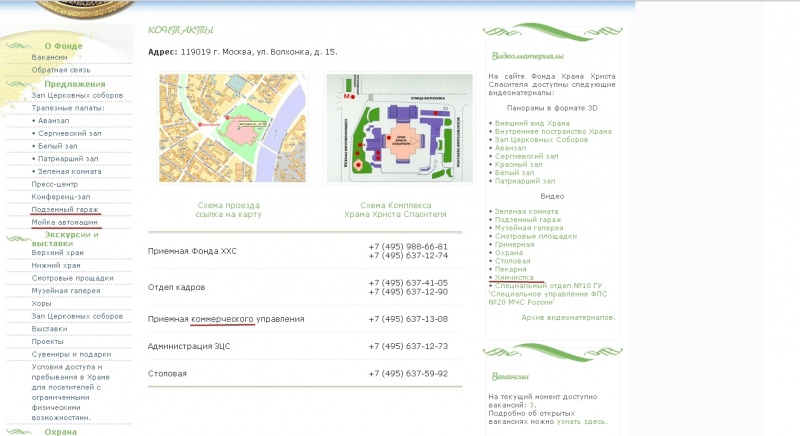Open Зеленая комната in the left menu
The image size is (800, 436).
click(69, 171)
